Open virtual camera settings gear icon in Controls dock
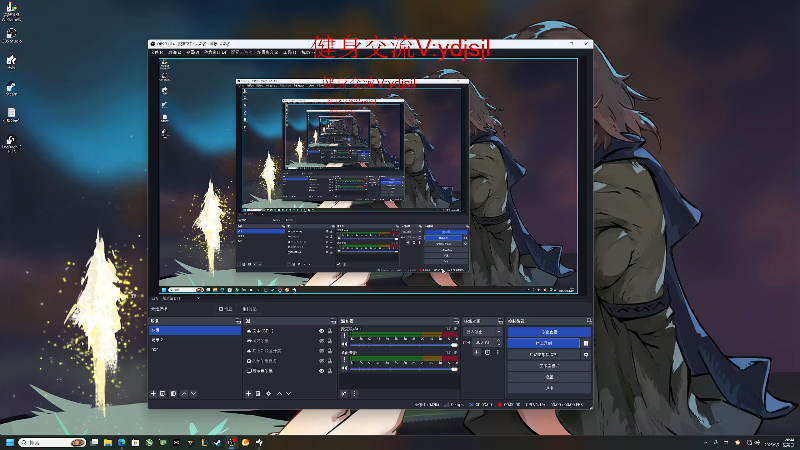Viewport: 800px width, 450px height. click(586, 354)
